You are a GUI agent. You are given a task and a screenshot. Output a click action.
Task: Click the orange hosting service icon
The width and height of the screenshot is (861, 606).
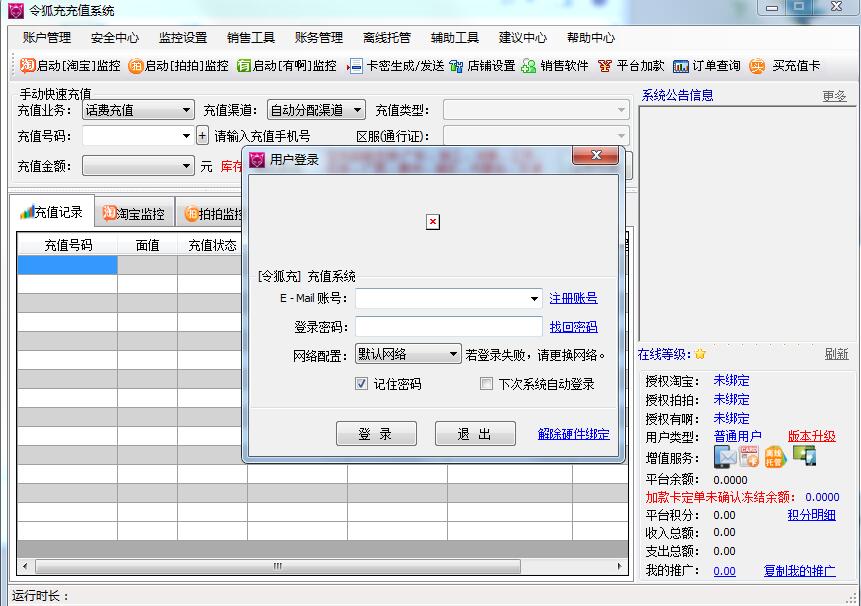(x=775, y=457)
